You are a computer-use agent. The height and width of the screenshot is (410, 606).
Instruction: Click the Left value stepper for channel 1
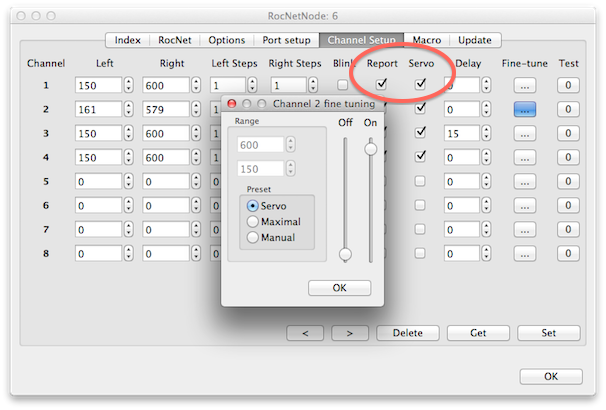coord(128,86)
